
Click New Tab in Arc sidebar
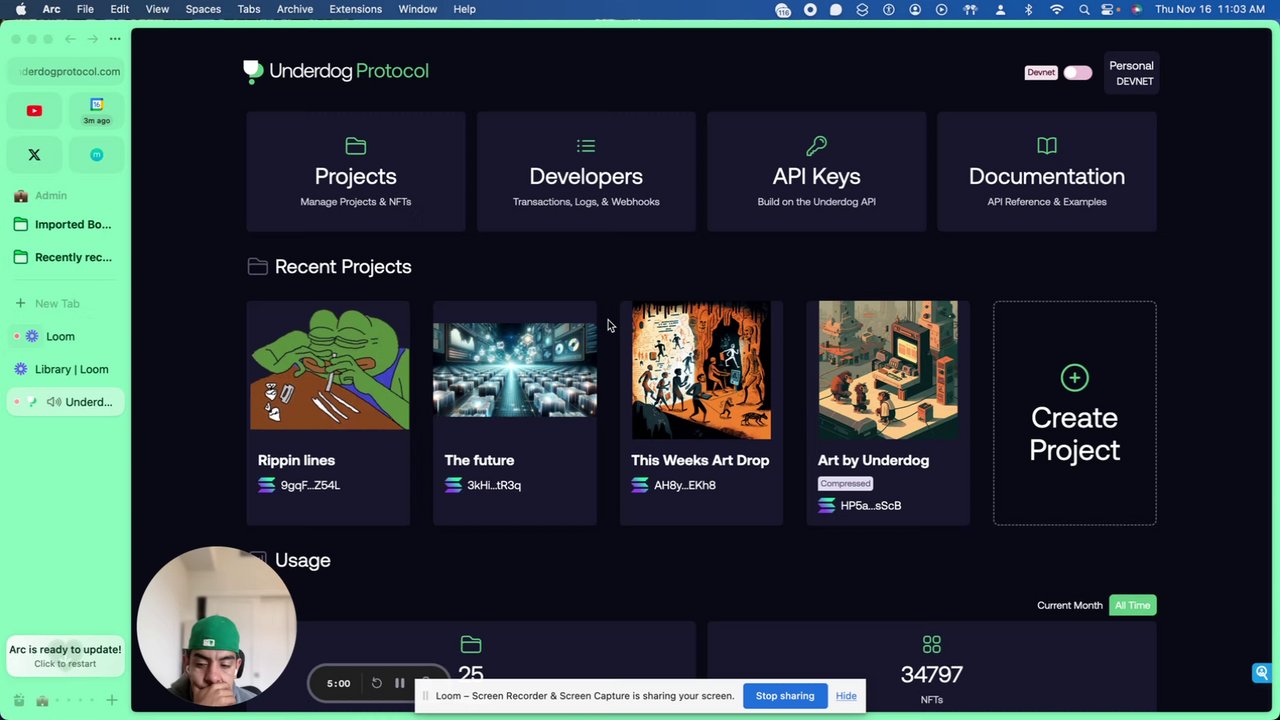click(x=66, y=303)
